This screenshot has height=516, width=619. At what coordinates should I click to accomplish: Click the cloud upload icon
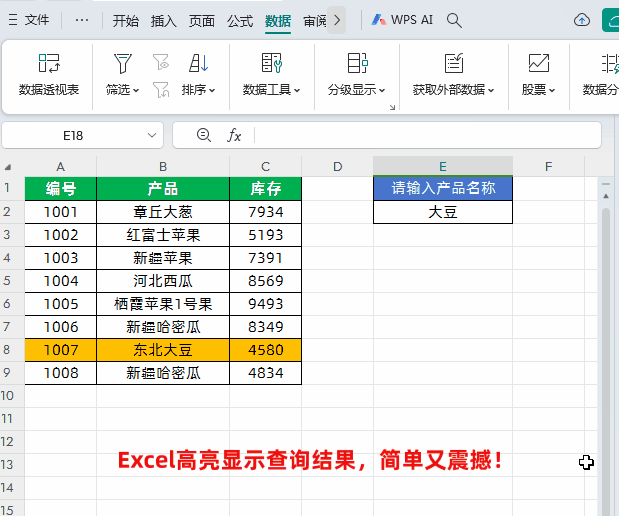[x=581, y=20]
